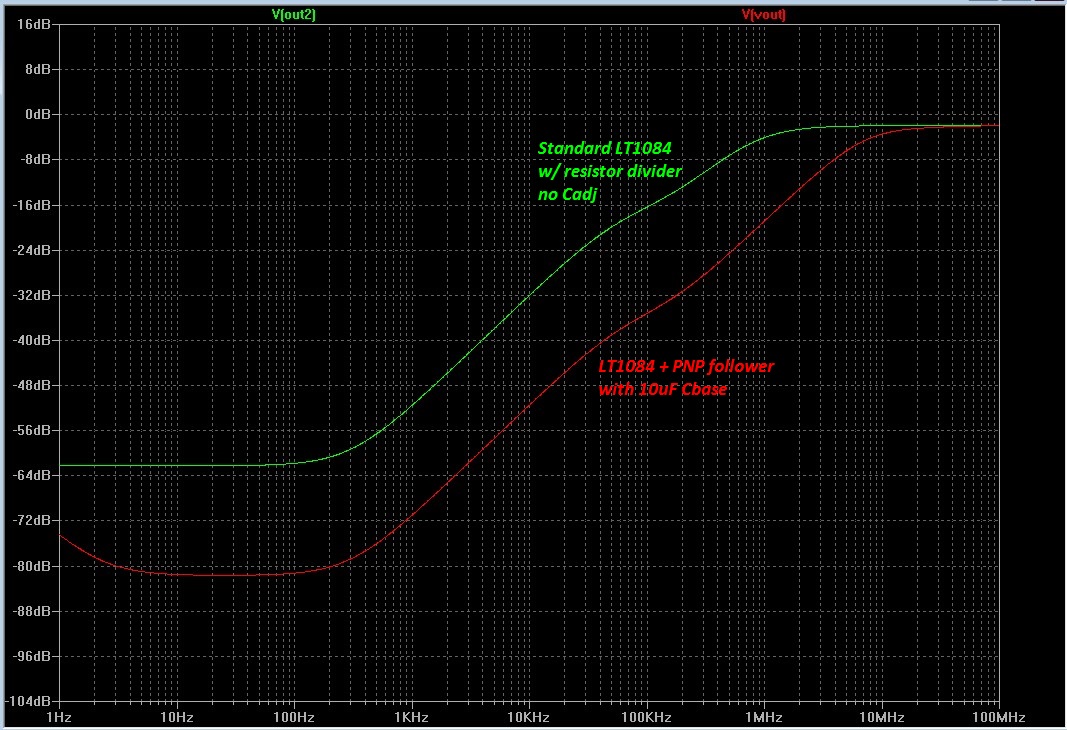Viewport: 1067px width, 730px height.
Task: Click the 1MHz frequency axis label
Action: click(764, 717)
